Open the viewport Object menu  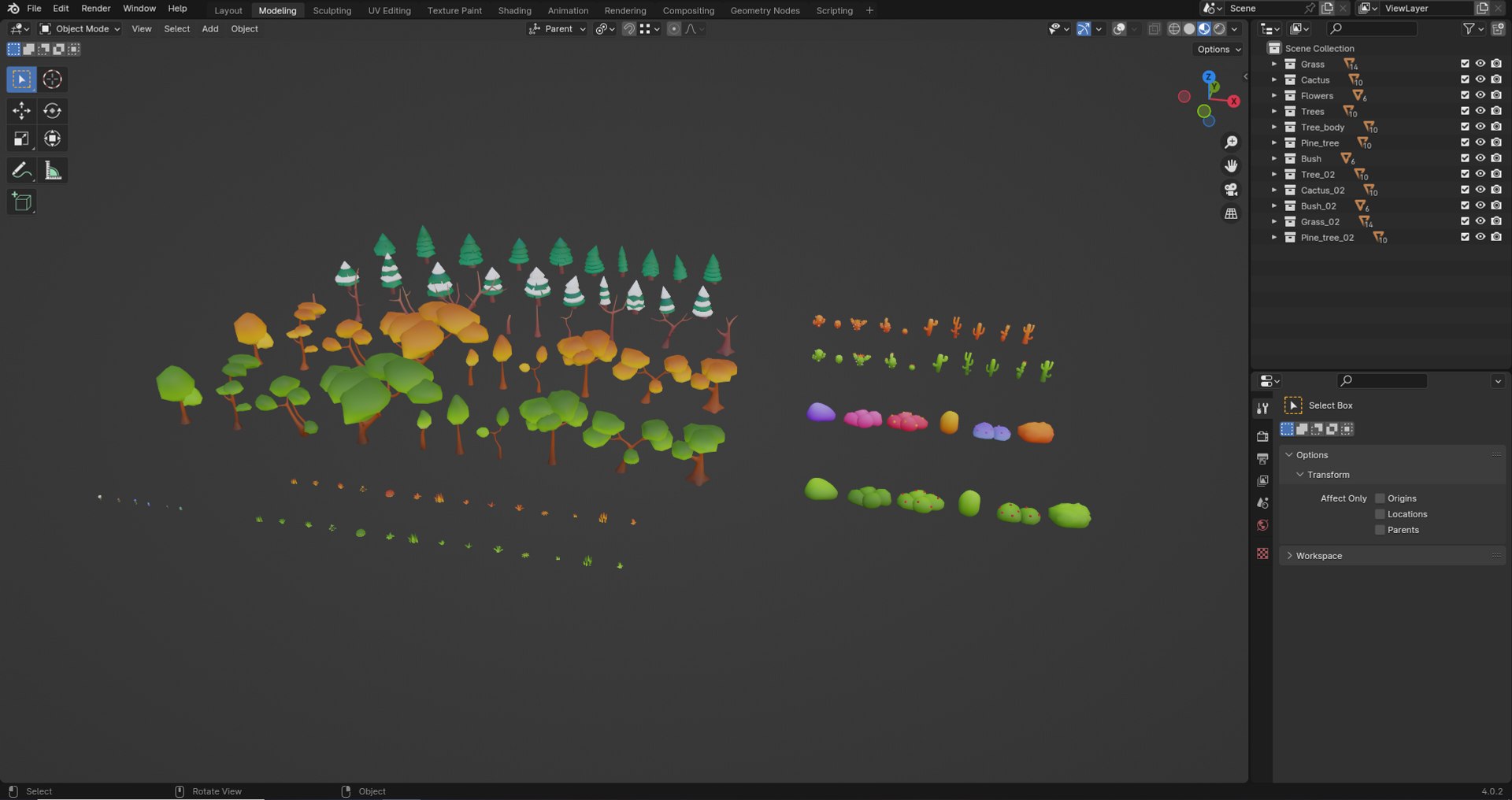(244, 29)
